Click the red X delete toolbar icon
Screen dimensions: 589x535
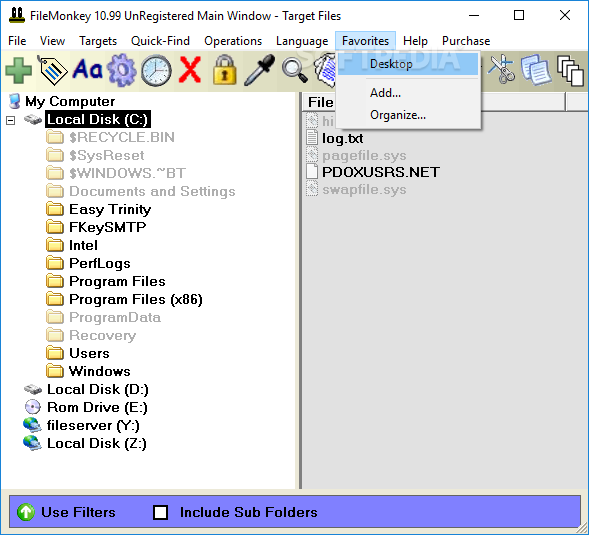coord(190,70)
